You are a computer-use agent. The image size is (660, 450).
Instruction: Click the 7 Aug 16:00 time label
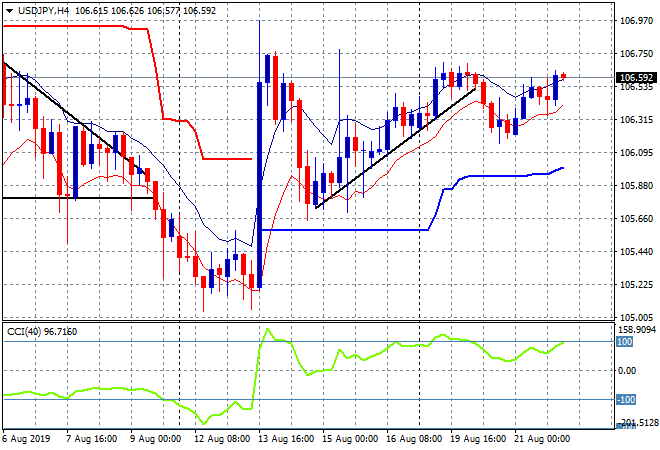coord(91,439)
